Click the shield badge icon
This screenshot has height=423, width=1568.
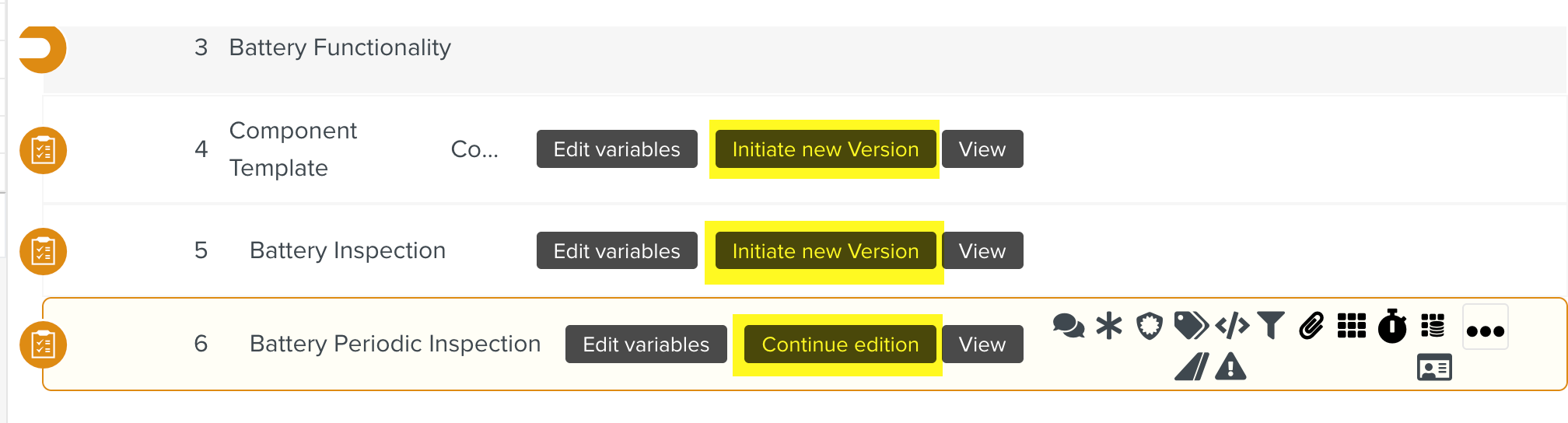[x=1150, y=326]
